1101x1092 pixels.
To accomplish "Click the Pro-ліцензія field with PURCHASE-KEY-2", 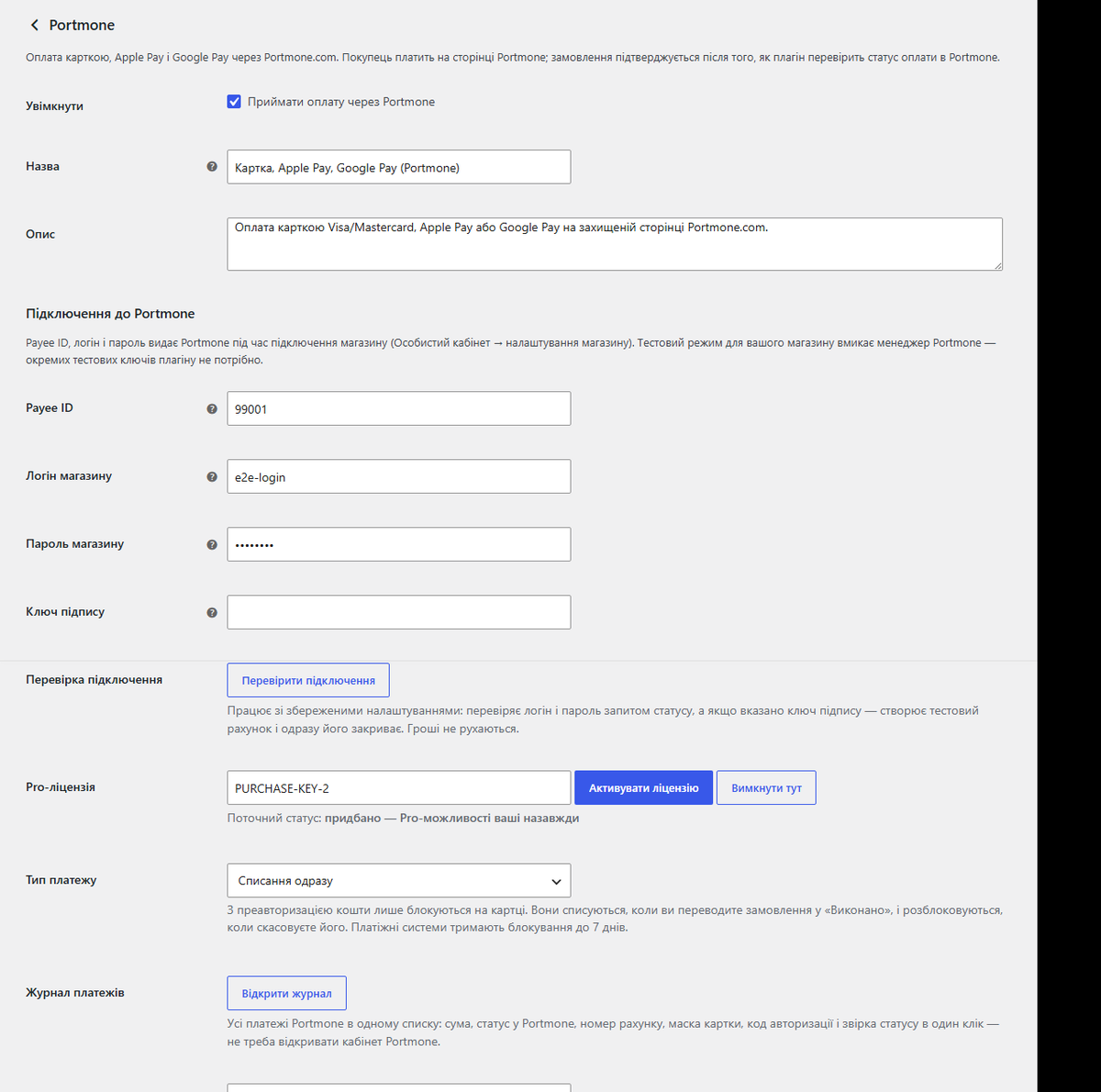I will 398,787.
